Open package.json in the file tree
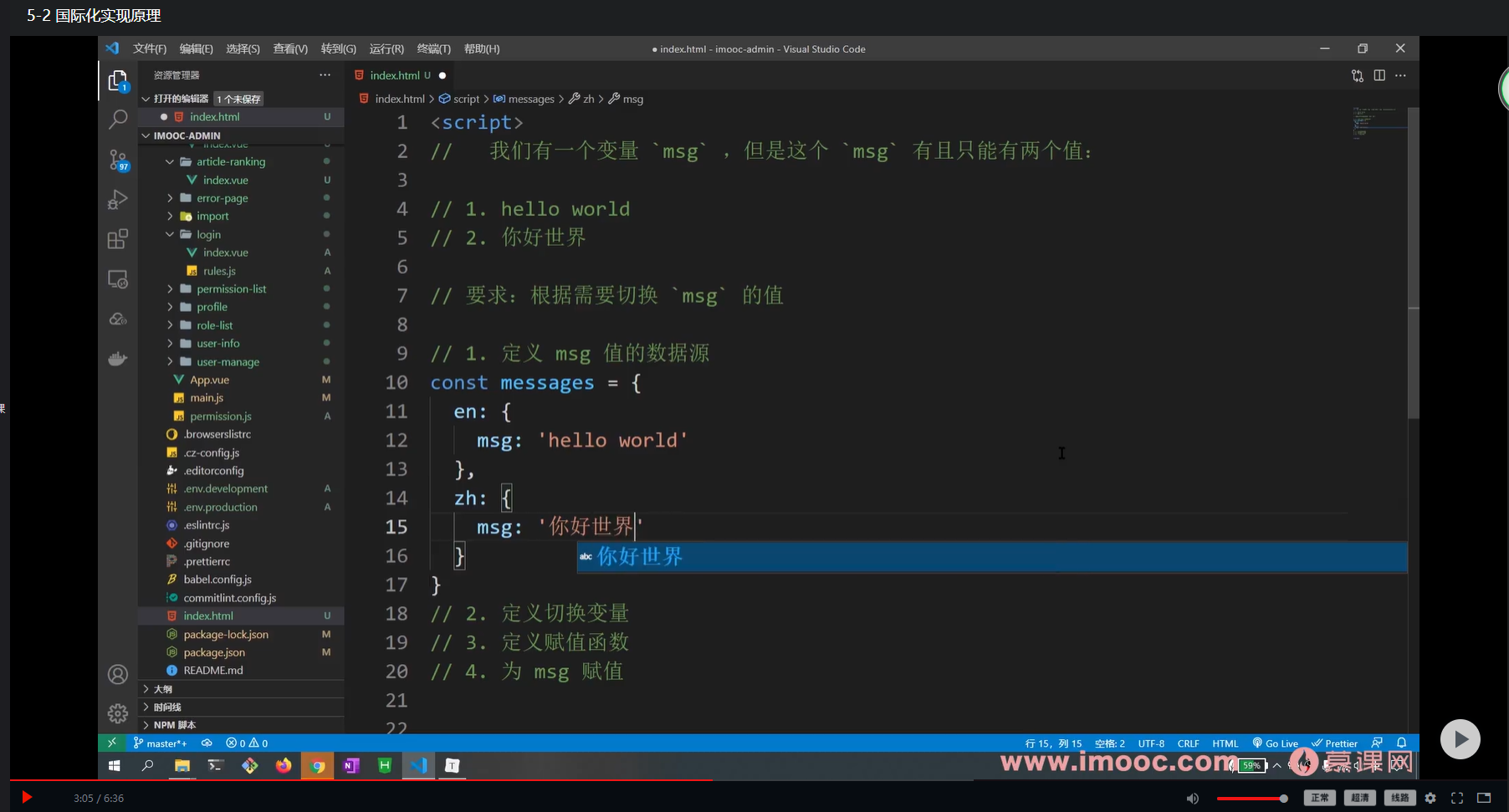This screenshot has height=812, width=1509. [x=214, y=652]
